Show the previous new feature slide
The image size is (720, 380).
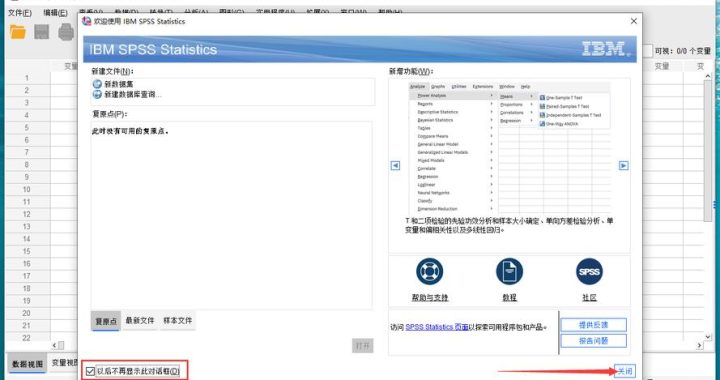coord(395,166)
